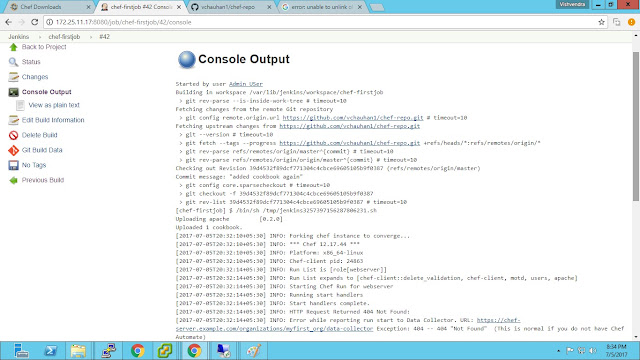Click the #42 breadcrumb

[x=104, y=37]
